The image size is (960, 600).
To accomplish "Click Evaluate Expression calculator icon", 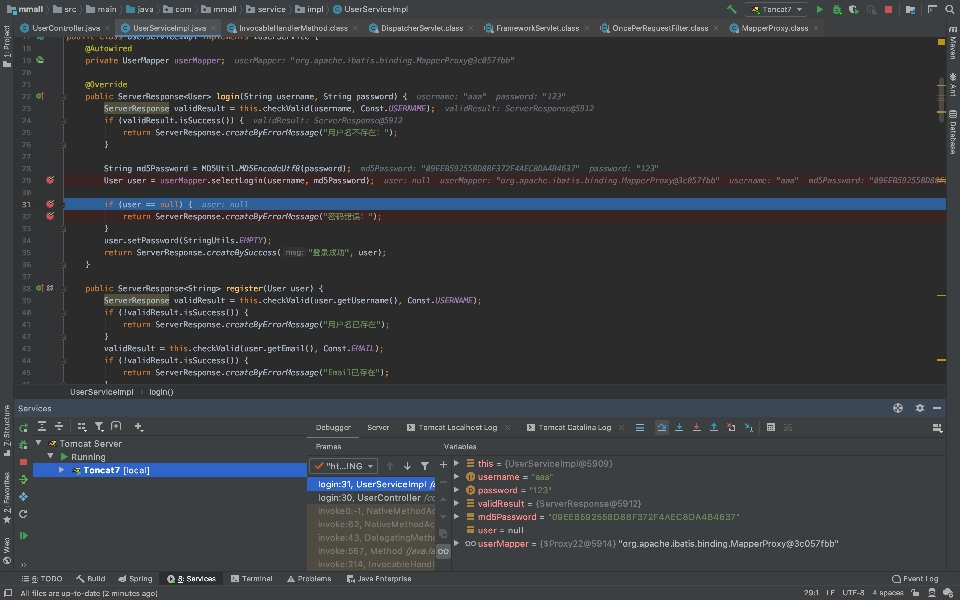I will [770, 427].
